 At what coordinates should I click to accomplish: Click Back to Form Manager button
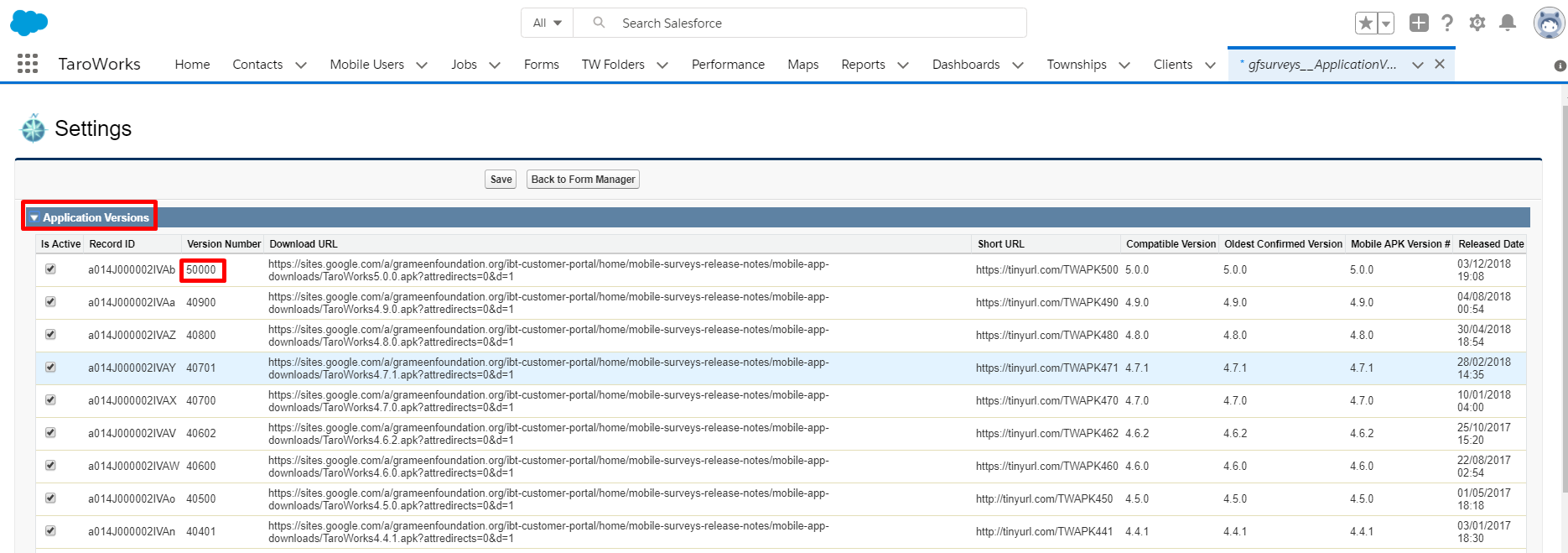583,180
